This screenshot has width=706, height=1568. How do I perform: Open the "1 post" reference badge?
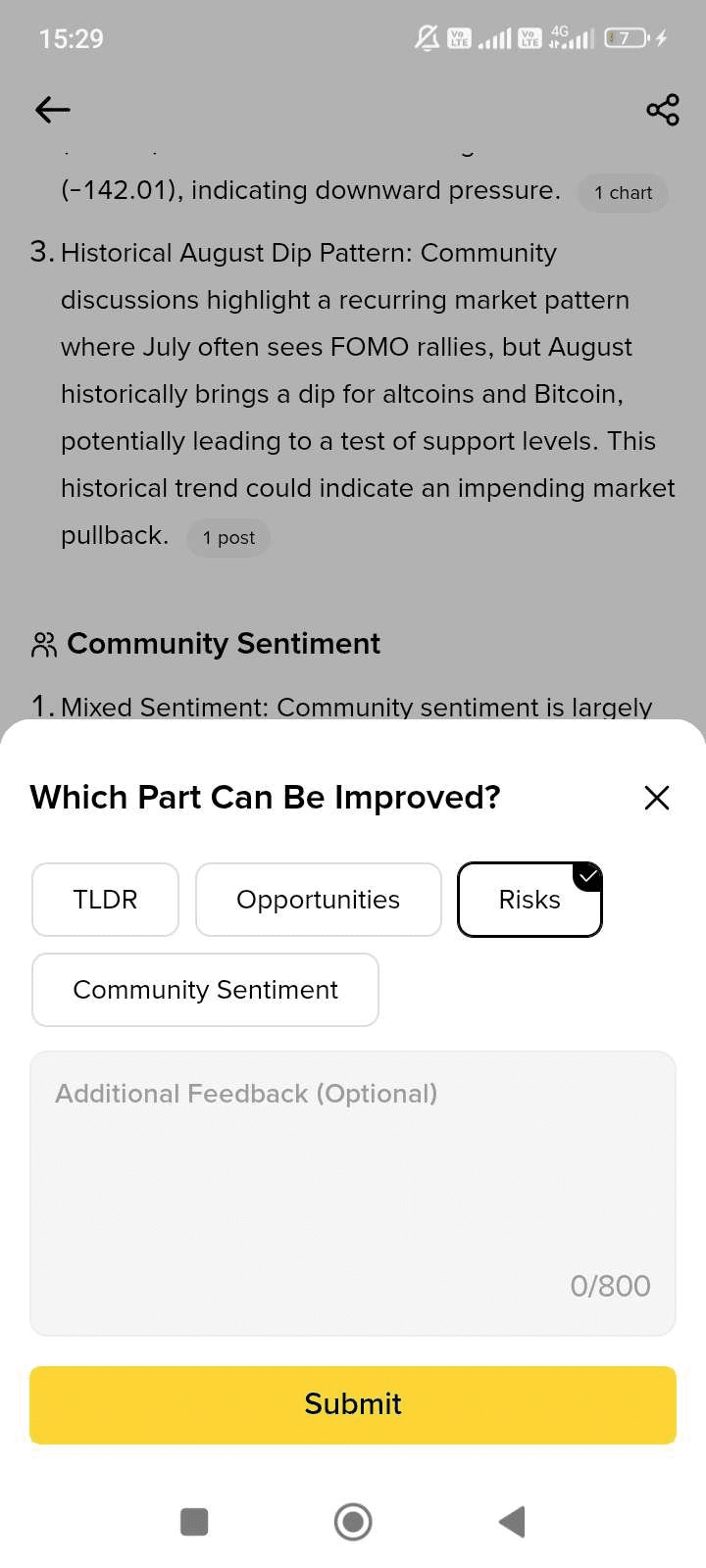(x=228, y=538)
